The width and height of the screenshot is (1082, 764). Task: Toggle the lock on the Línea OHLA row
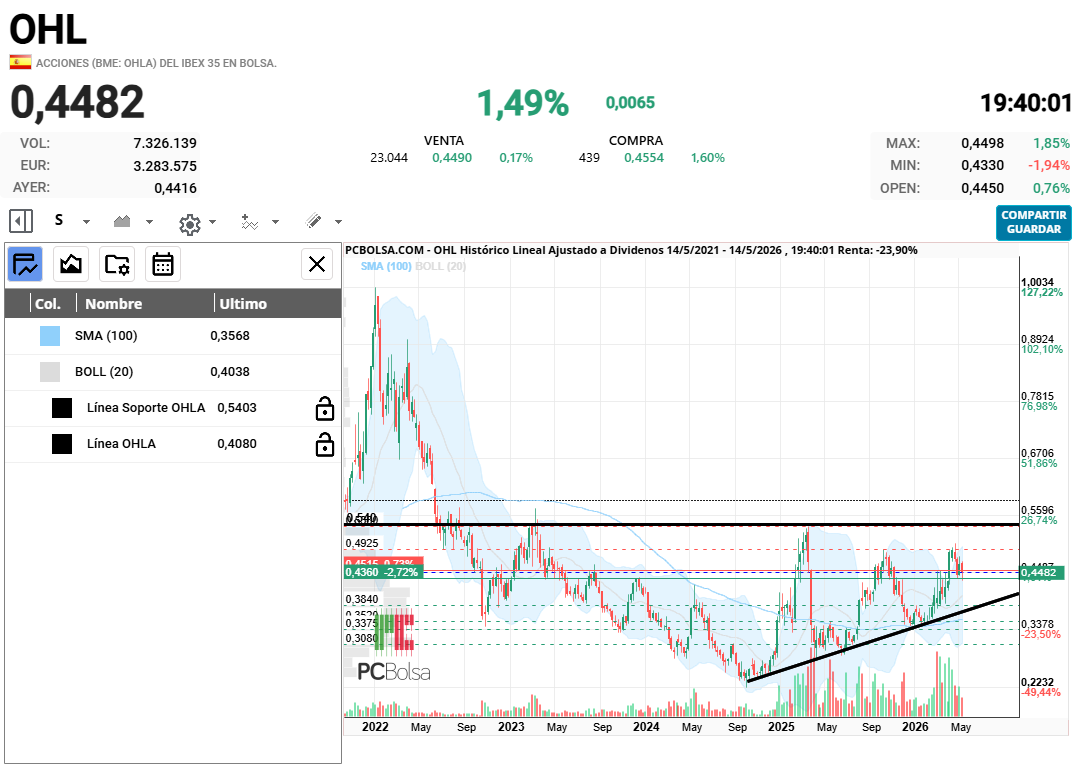coord(325,444)
